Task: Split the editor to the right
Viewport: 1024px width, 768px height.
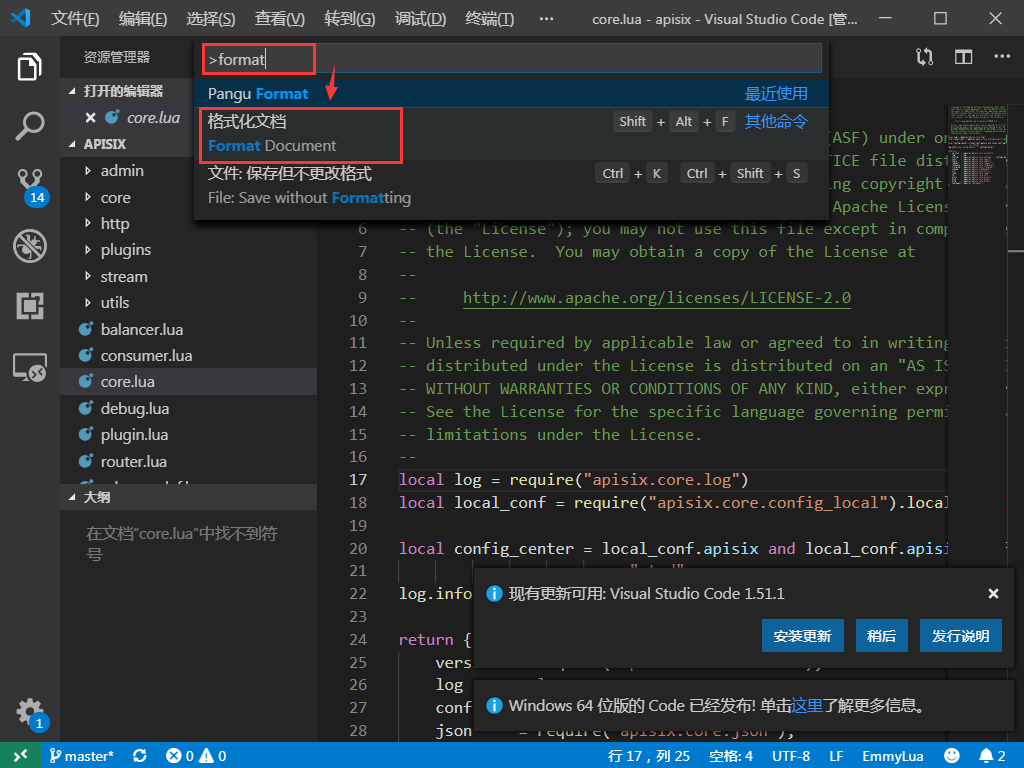Action: click(x=963, y=57)
